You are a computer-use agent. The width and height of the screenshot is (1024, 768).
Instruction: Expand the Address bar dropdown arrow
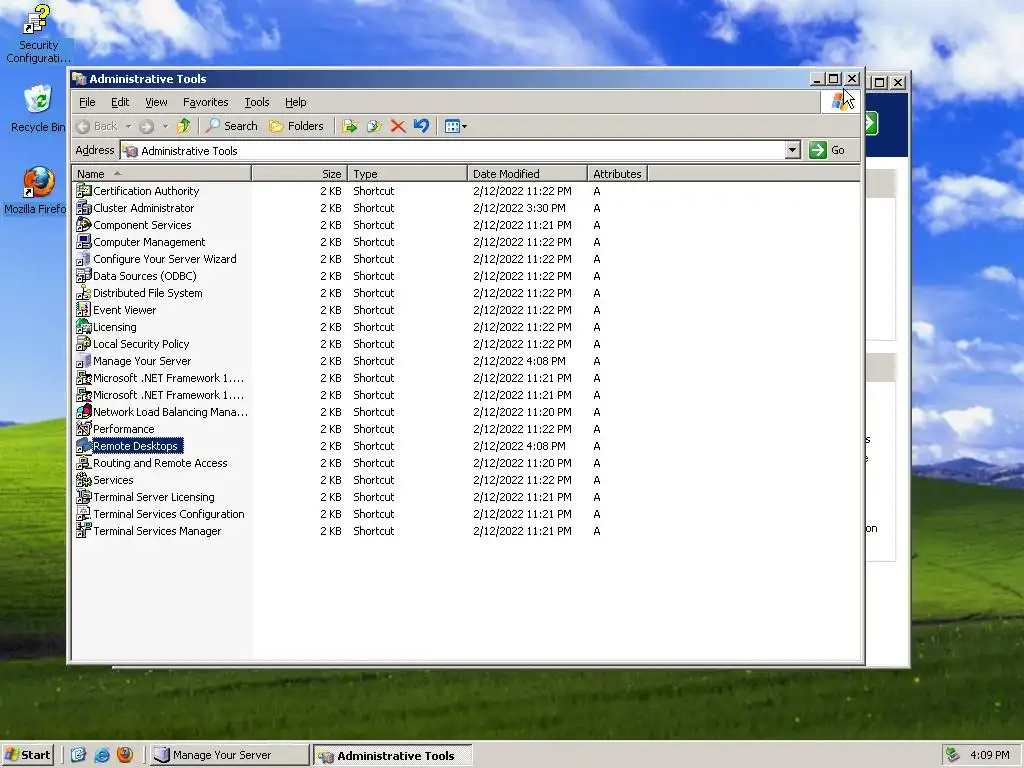792,150
